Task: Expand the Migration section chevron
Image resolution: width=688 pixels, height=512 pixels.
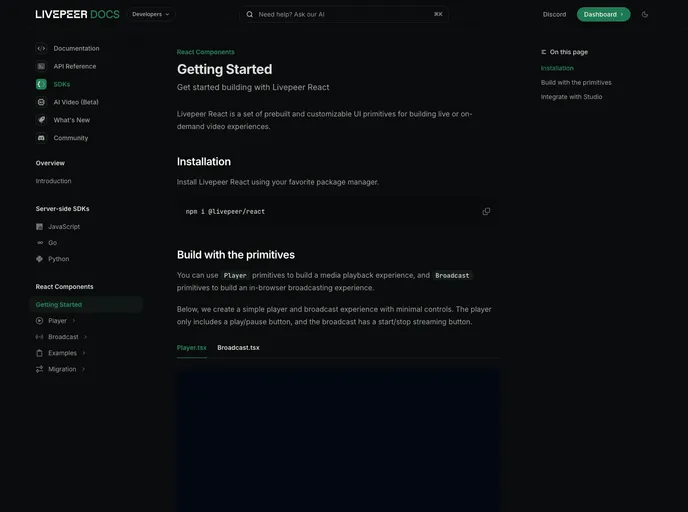Action: (83, 369)
